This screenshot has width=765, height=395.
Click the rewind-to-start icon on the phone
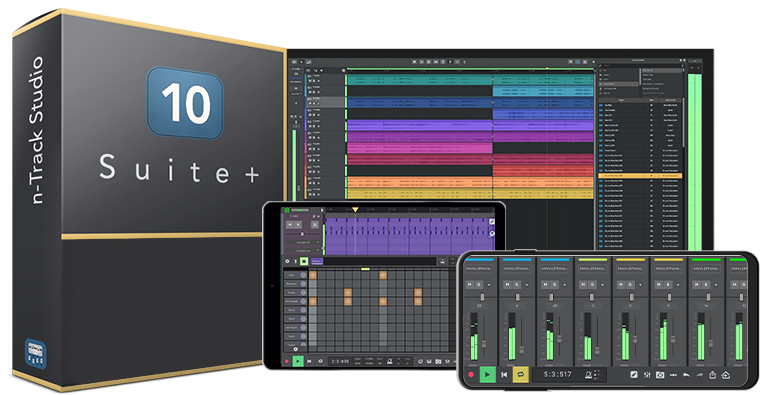(504, 375)
